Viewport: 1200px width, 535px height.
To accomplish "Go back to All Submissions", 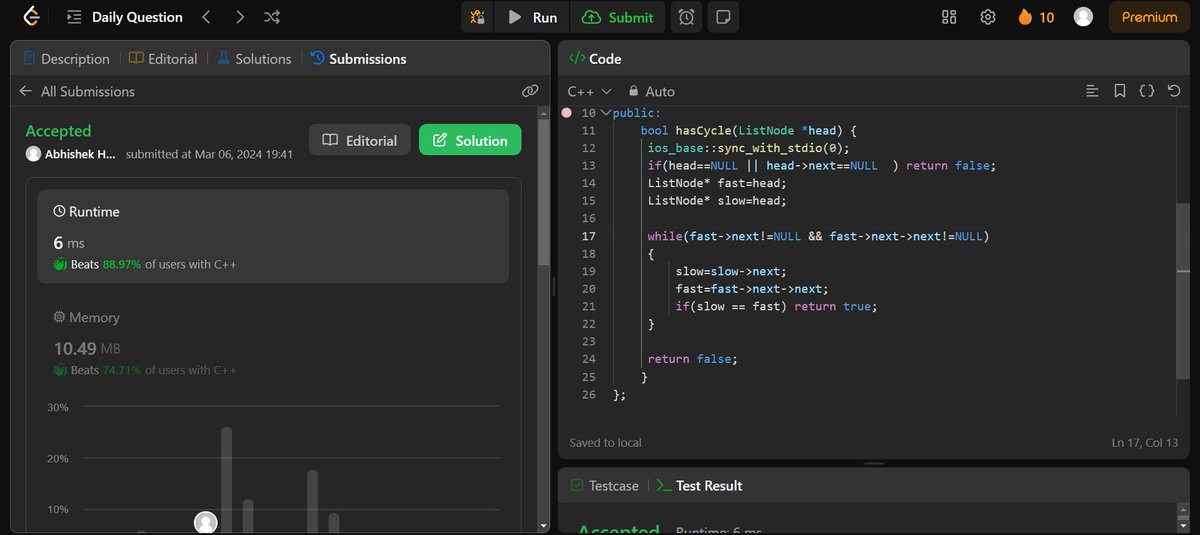I will 77,91.
